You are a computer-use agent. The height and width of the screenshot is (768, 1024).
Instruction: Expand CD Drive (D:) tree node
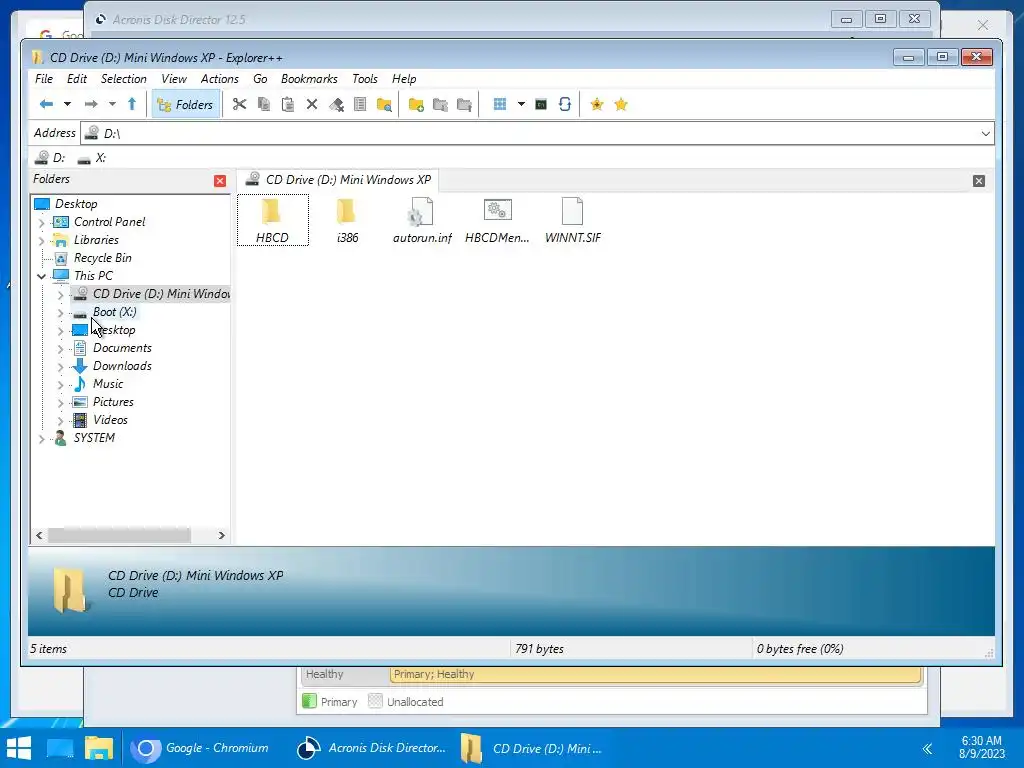pos(61,295)
